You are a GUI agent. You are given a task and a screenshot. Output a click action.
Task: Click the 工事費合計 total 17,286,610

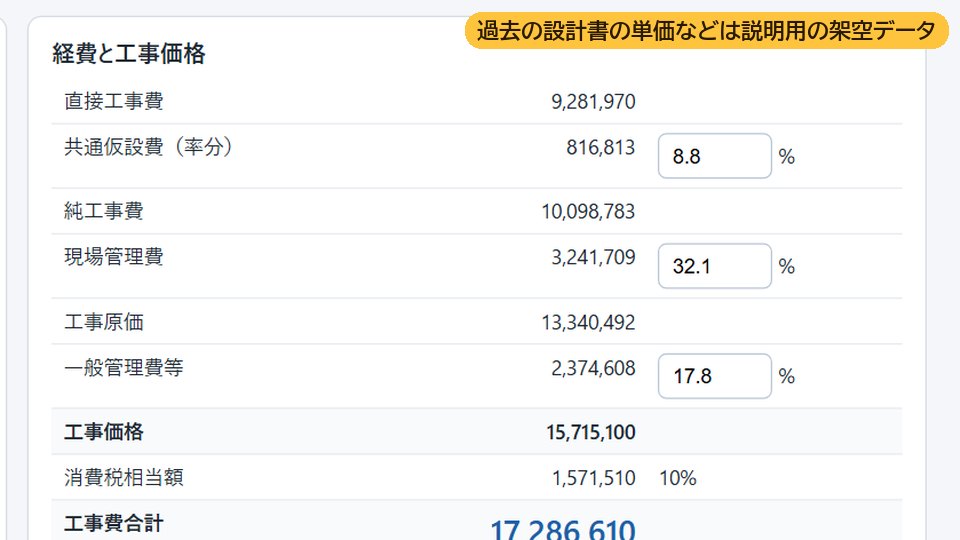(563, 530)
